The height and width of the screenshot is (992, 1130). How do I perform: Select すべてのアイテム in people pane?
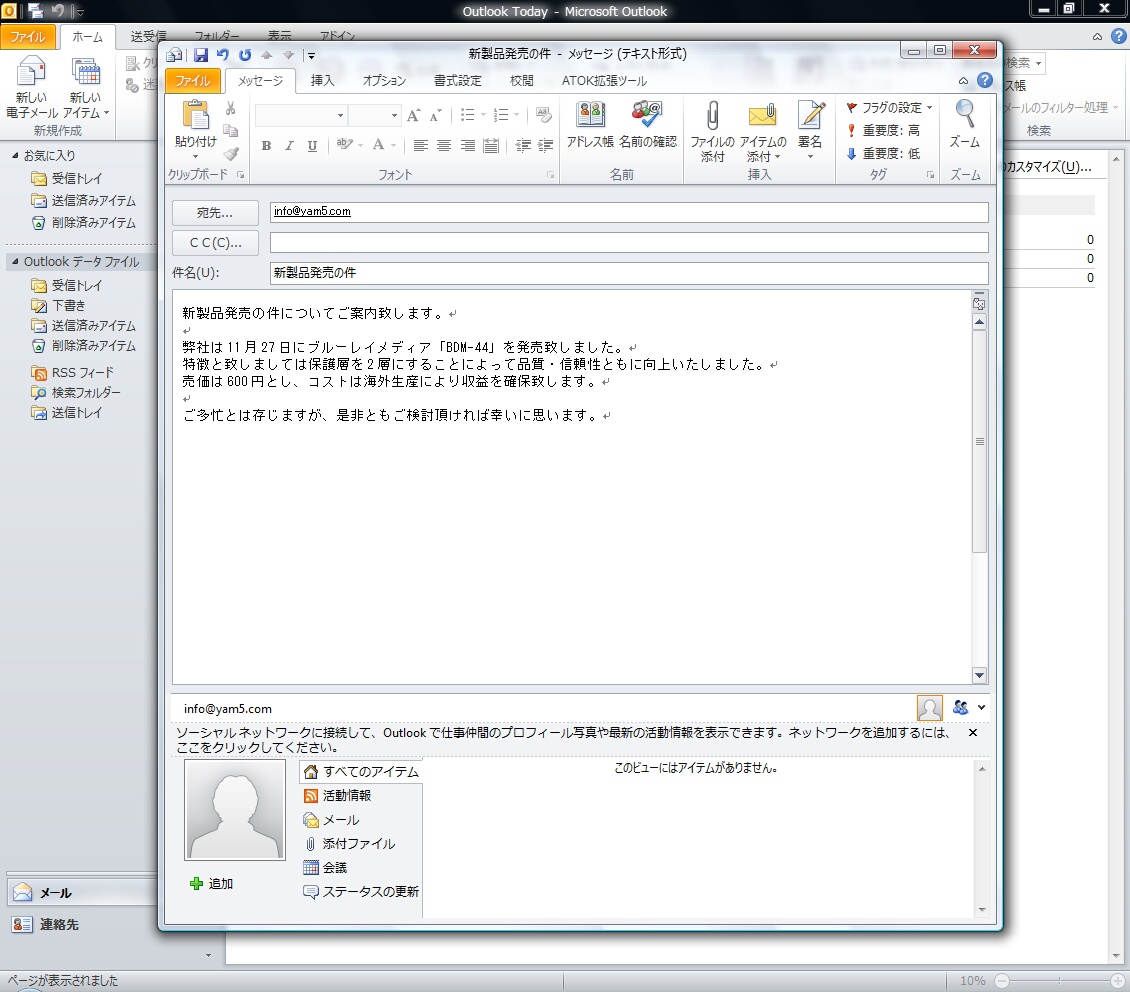coord(361,772)
